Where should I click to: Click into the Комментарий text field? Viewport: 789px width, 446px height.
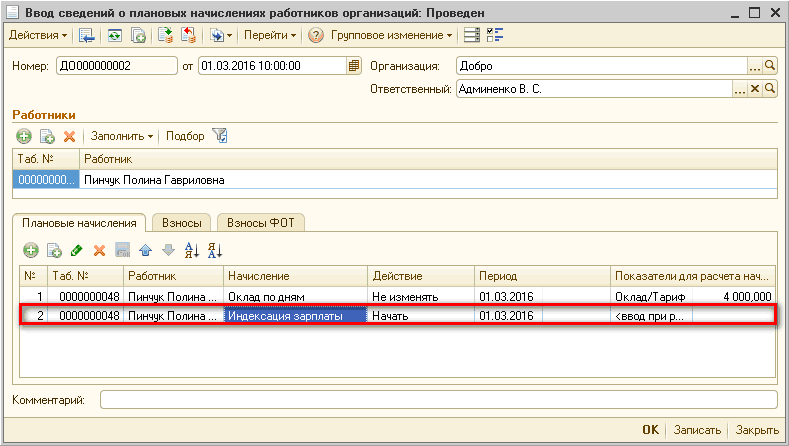pyautogui.click(x=438, y=400)
